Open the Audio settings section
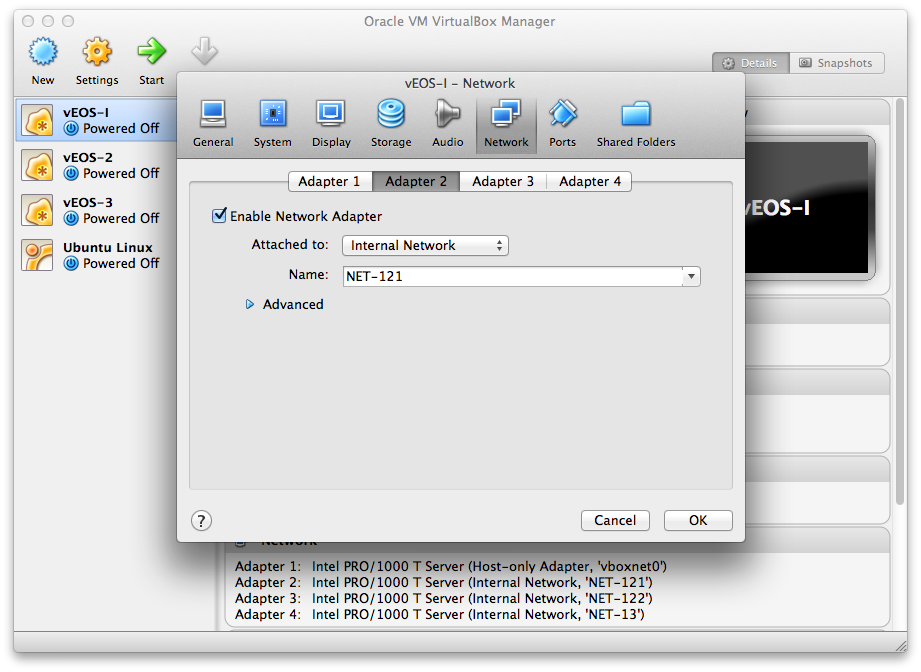Image resolution: width=921 pixels, height=672 pixels. pyautogui.click(x=448, y=123)
